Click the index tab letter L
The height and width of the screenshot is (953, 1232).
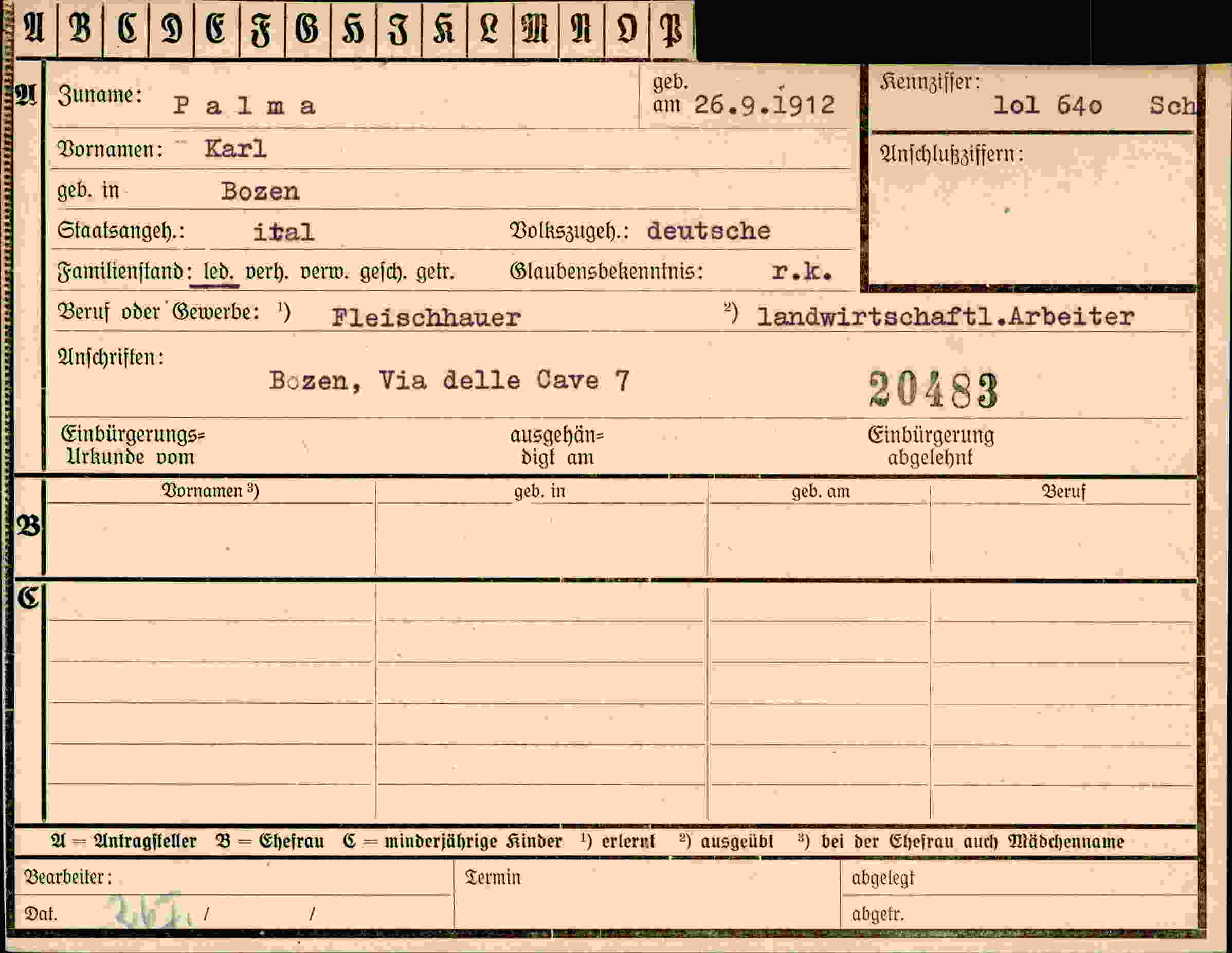(x=489, y=28)
